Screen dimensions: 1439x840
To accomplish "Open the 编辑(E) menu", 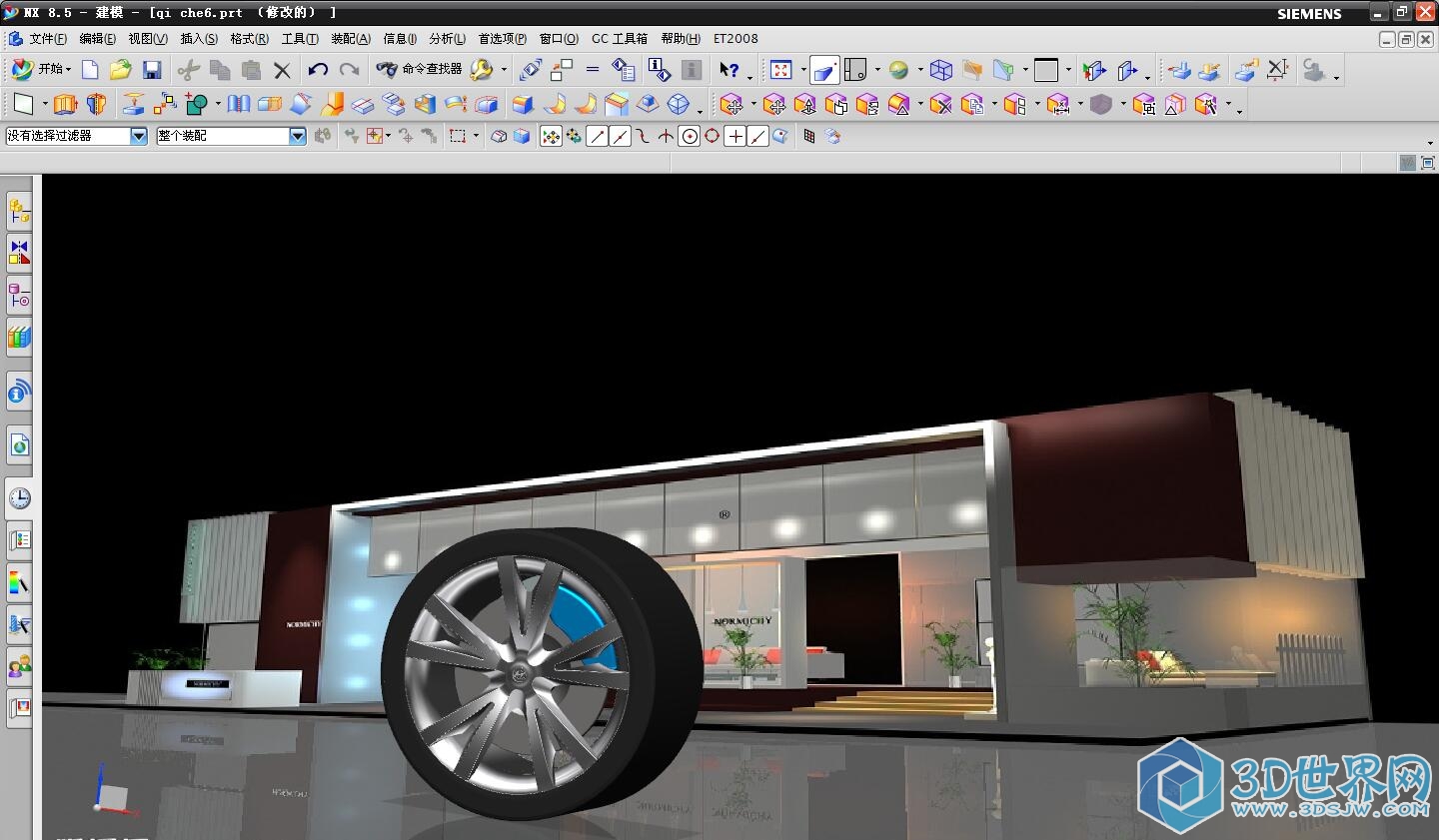I will (97, 39).
